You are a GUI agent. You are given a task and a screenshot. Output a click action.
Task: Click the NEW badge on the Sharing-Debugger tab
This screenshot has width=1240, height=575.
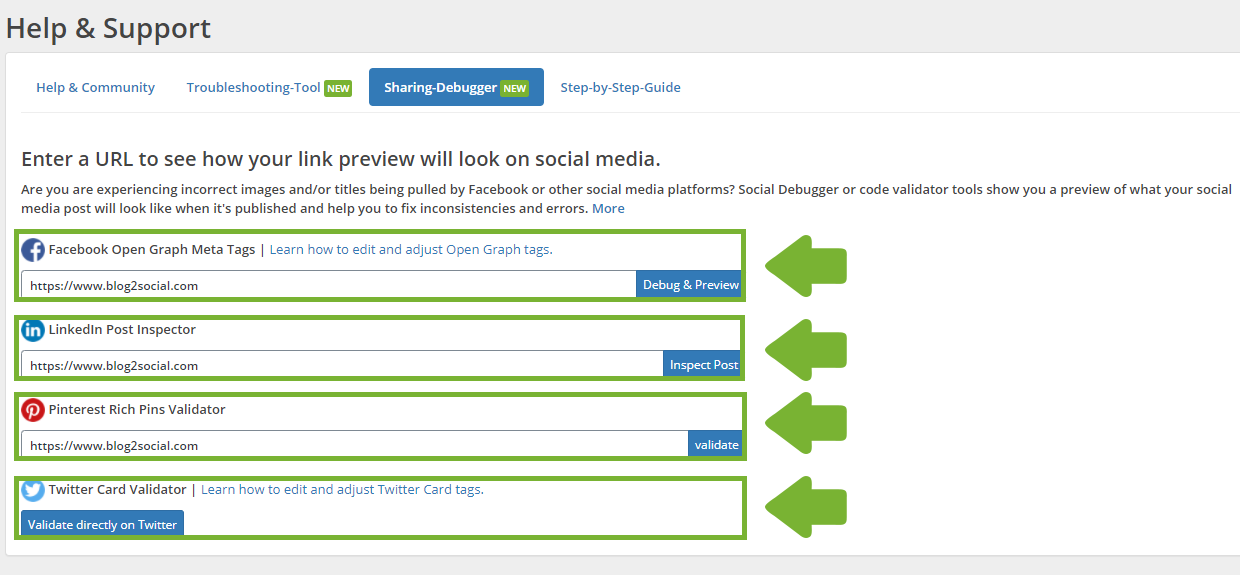click(514, 88)
